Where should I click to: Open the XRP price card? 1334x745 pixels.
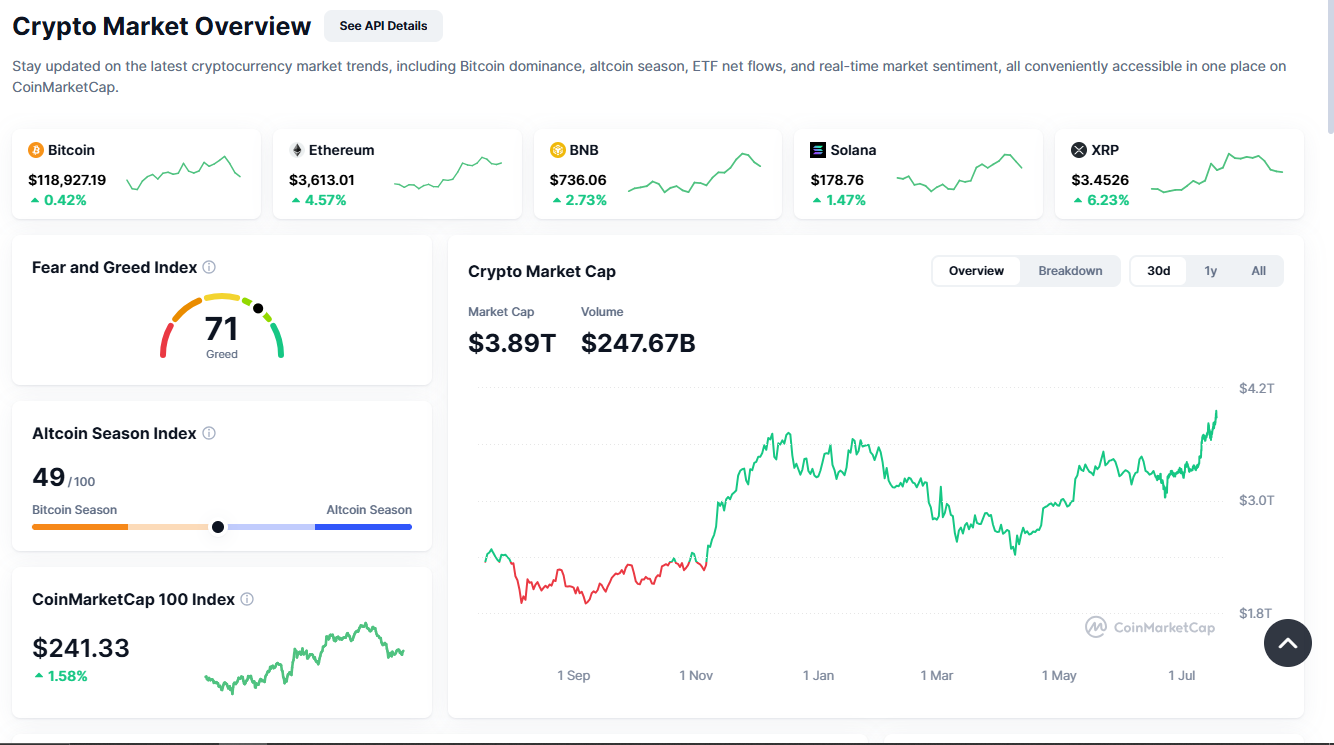[1179, 174]
